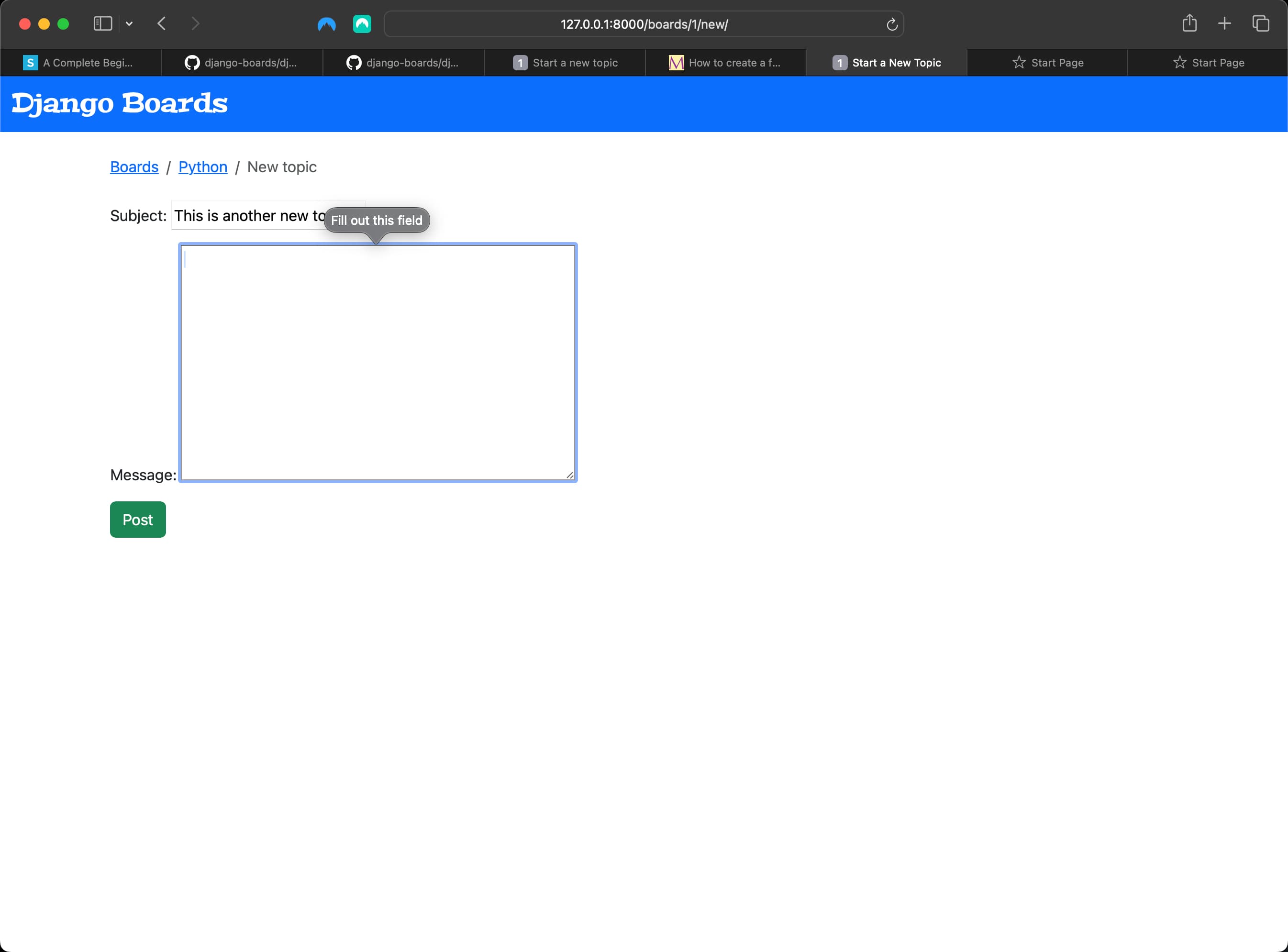Click the Django Boards logo link
The image size is (1288, 952).
pyautogui.click(x=119, y=104)
